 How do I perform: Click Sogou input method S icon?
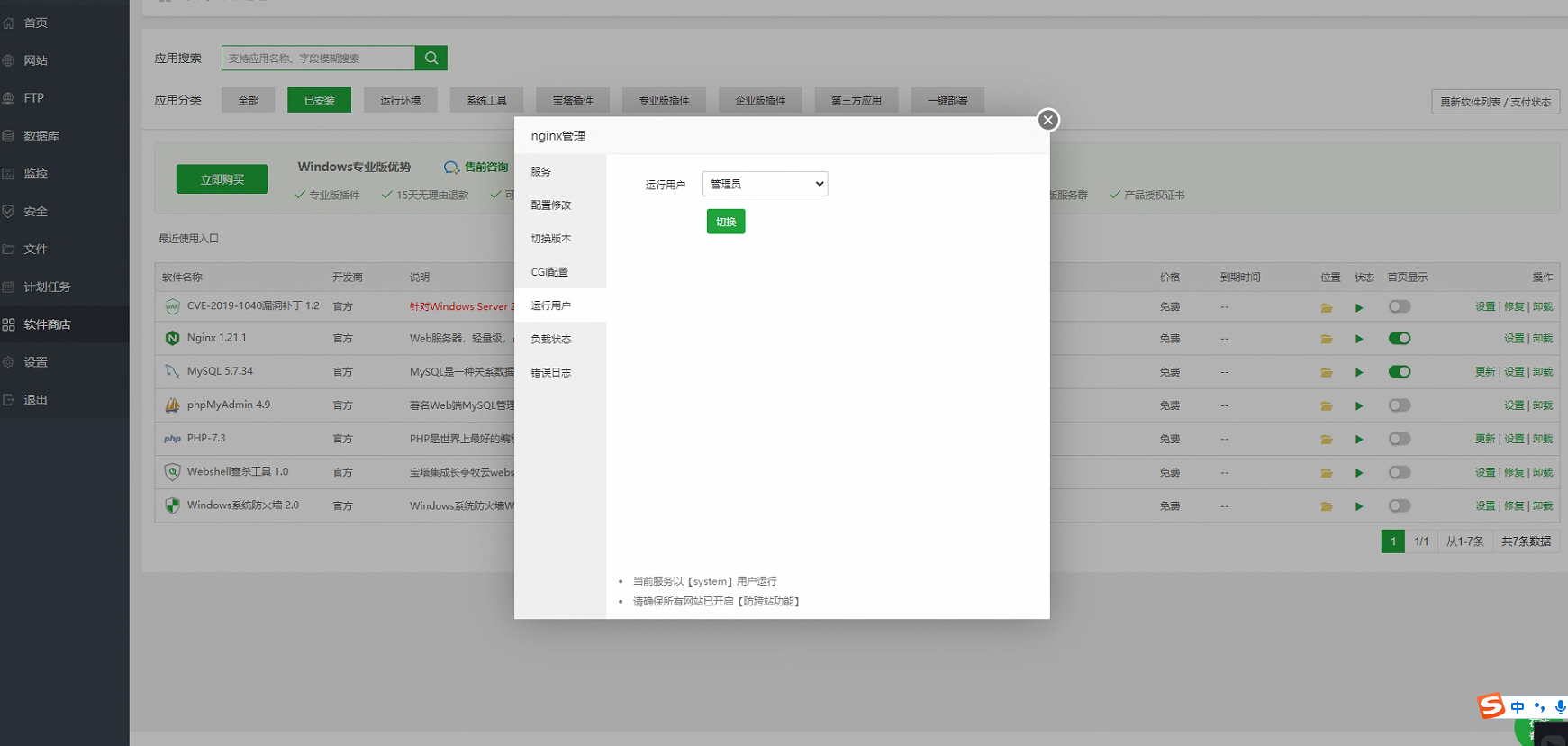pyautogui.click(x=1491, y=705)
